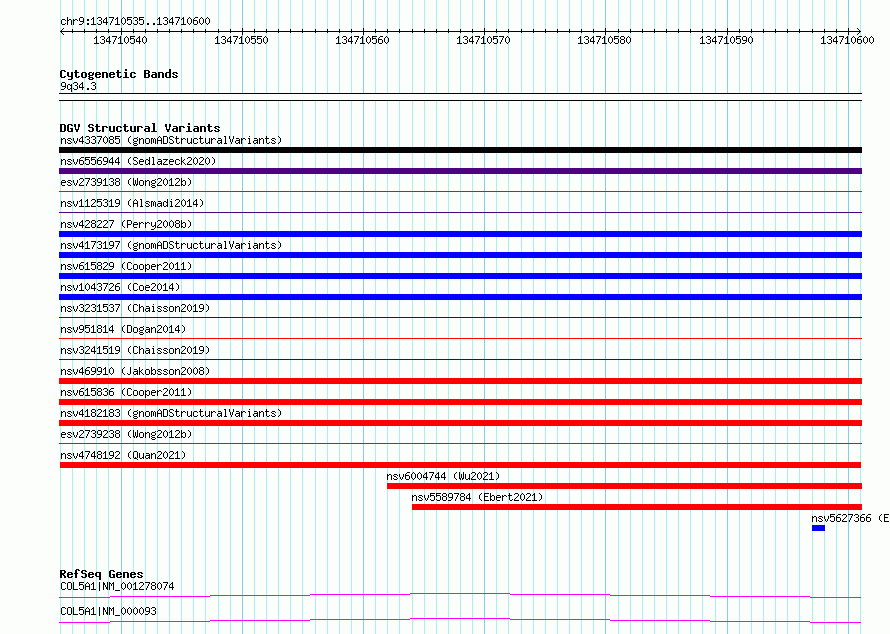Select nsv469910 (Jakobsson2008) label

pos(135,371)
